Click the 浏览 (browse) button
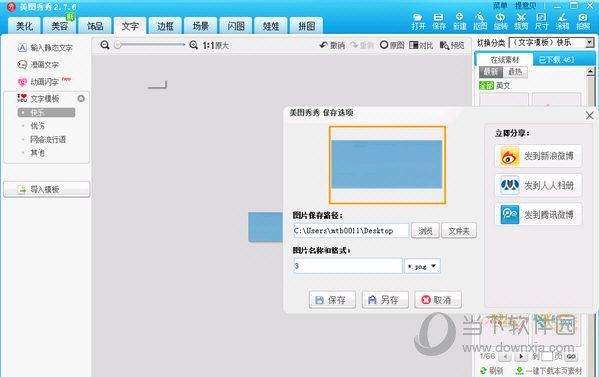599x377 pixels. coord(425,231)
